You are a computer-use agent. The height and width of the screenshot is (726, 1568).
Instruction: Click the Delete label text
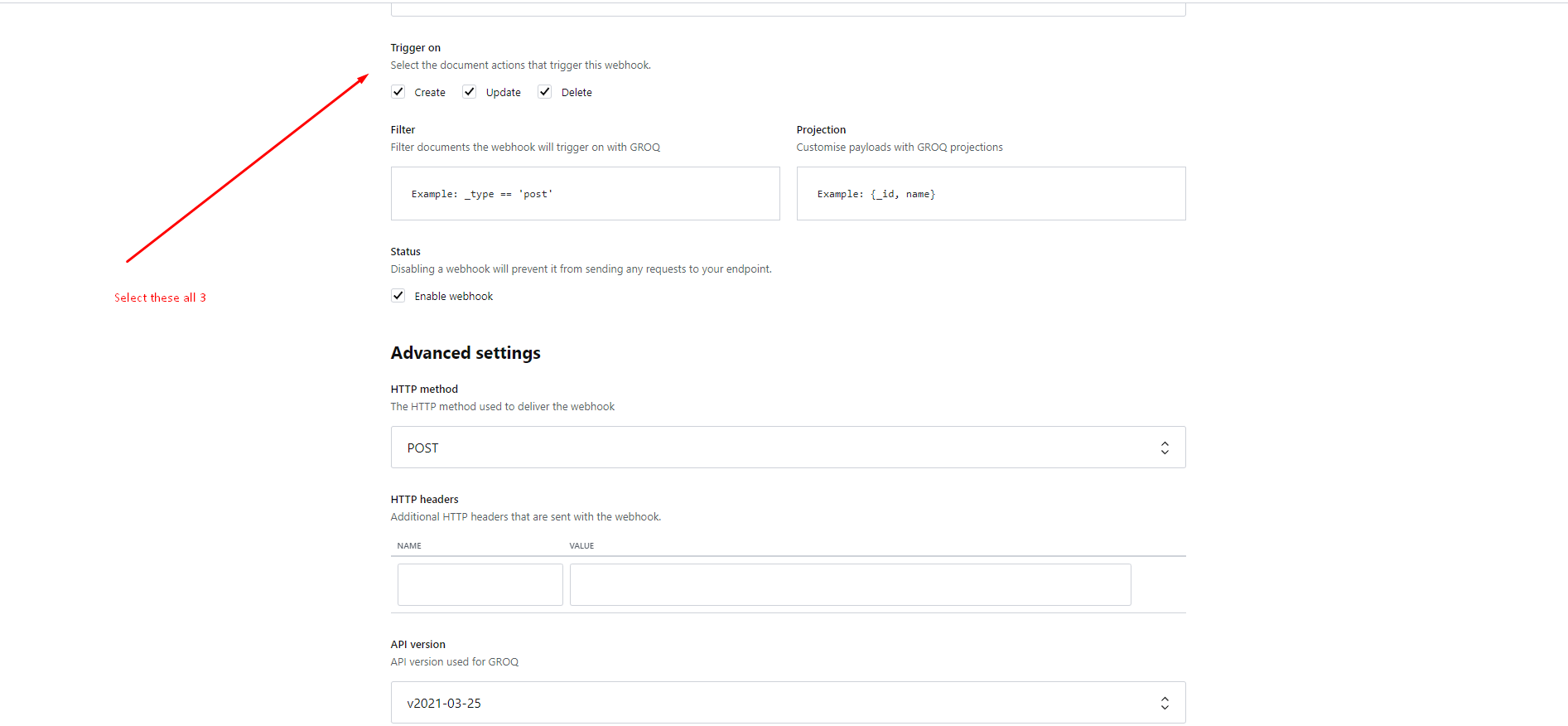577,93
